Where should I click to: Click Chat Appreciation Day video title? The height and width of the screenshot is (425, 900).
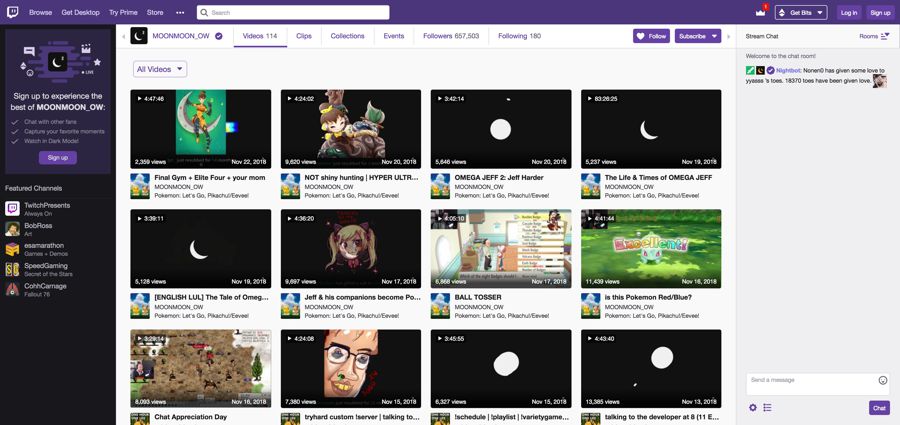191,417
